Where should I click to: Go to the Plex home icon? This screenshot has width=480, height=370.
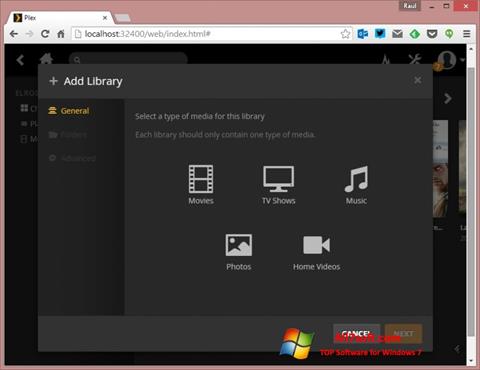tap(47, 59)
